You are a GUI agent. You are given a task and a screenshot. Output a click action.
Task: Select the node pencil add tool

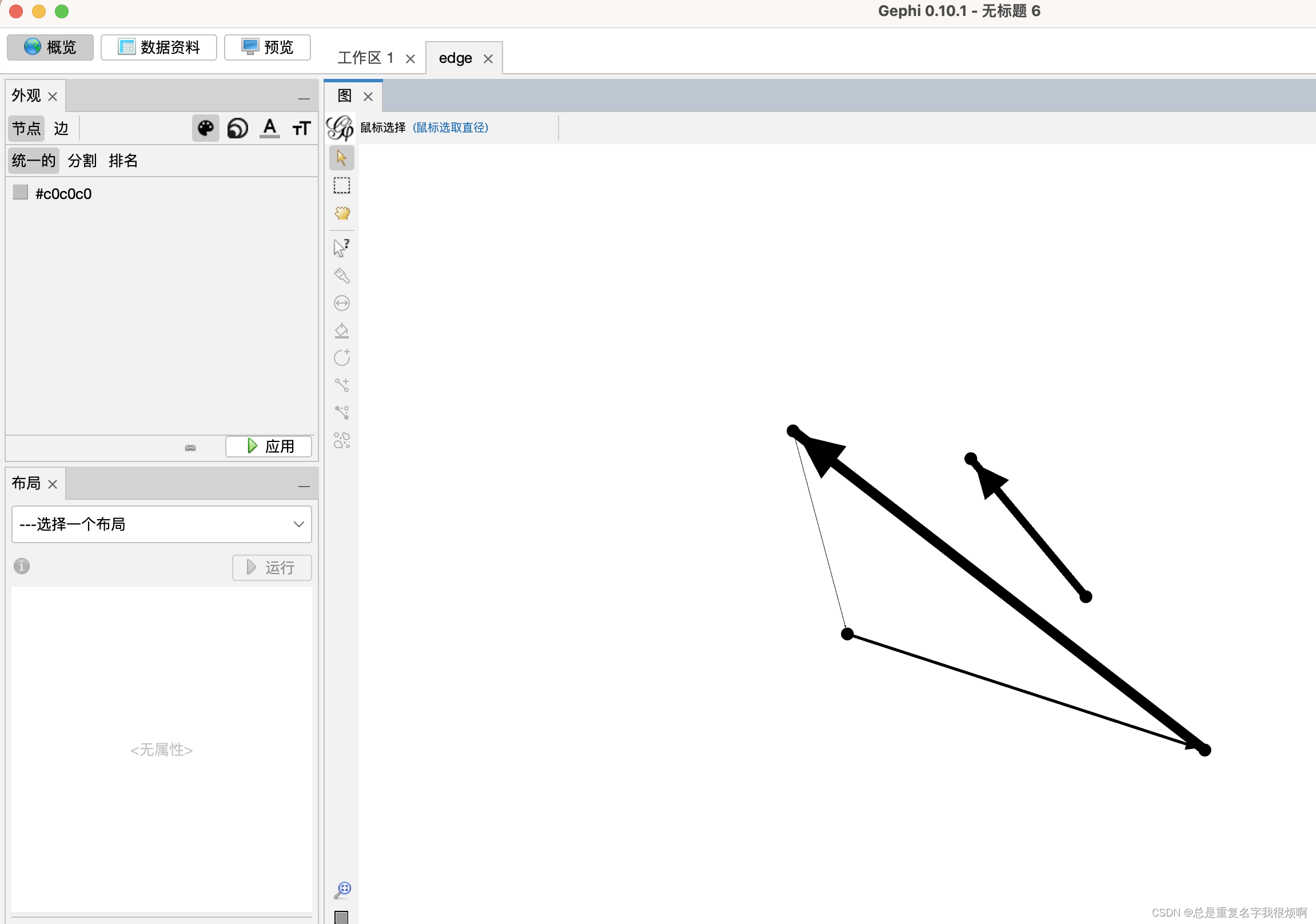(x=342, y=358)
